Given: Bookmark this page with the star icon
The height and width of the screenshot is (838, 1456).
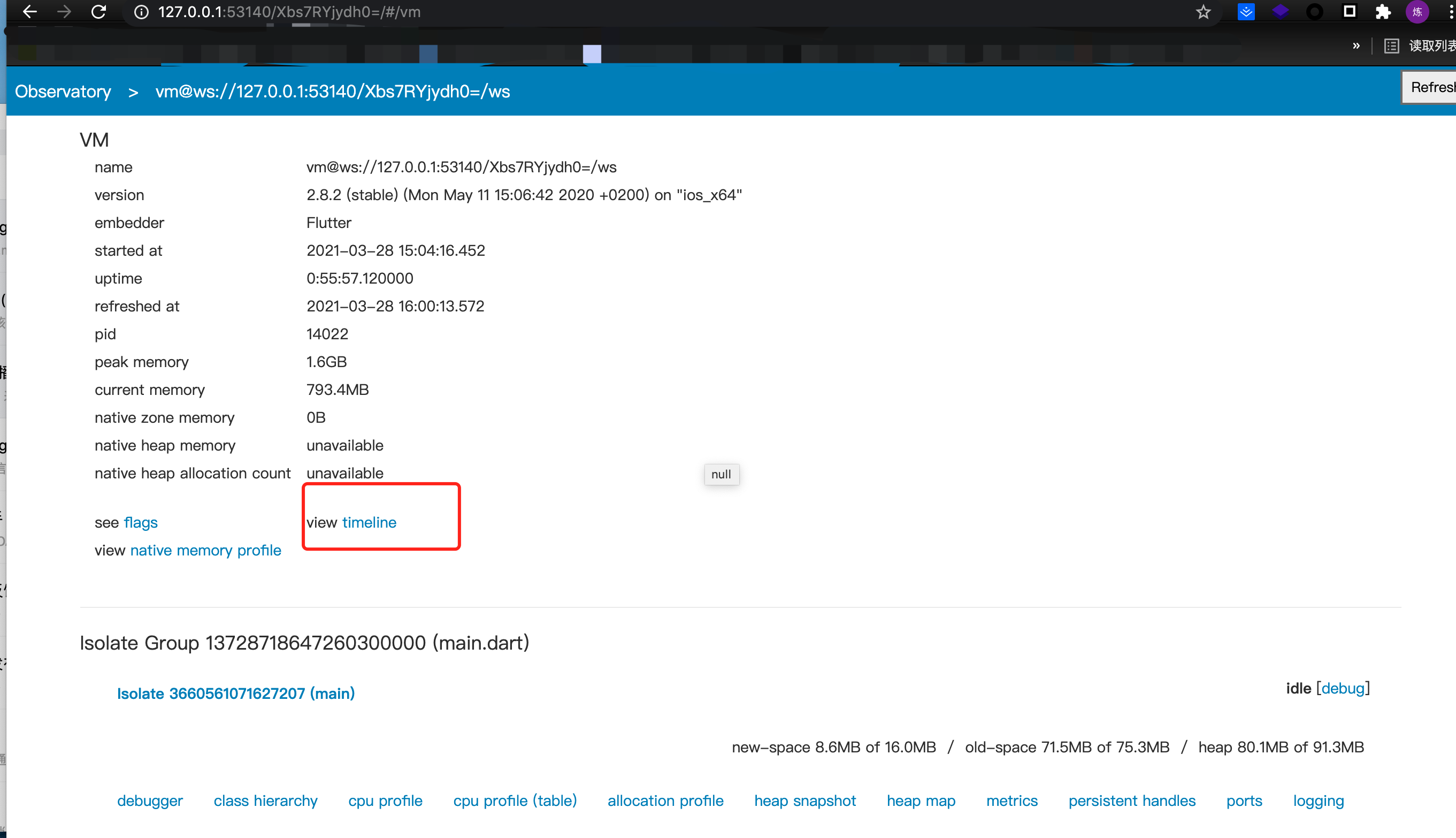Looking at the screenshot, I should (1203, 12).
